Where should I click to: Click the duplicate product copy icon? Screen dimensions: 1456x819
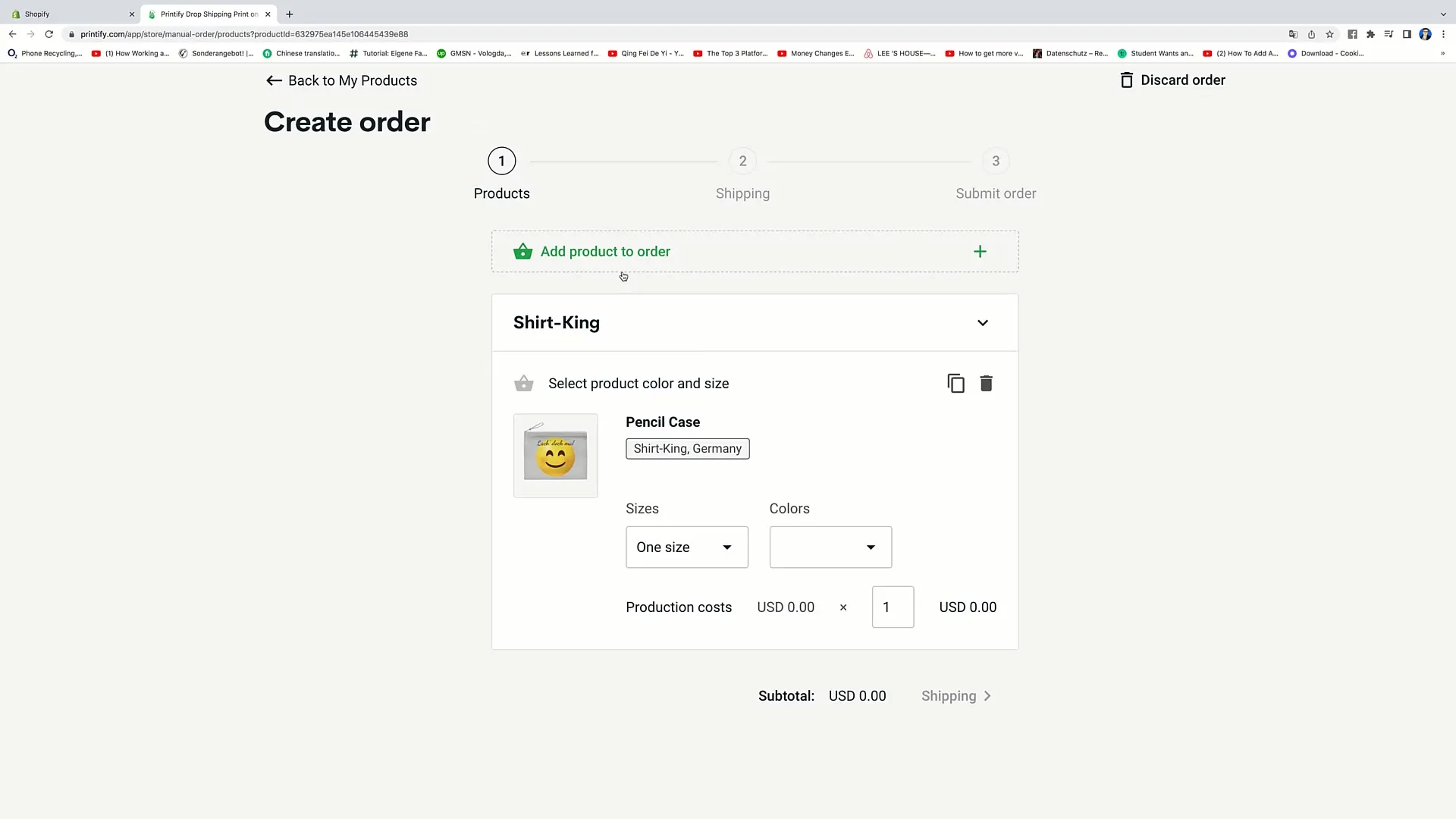pos(955,384)
